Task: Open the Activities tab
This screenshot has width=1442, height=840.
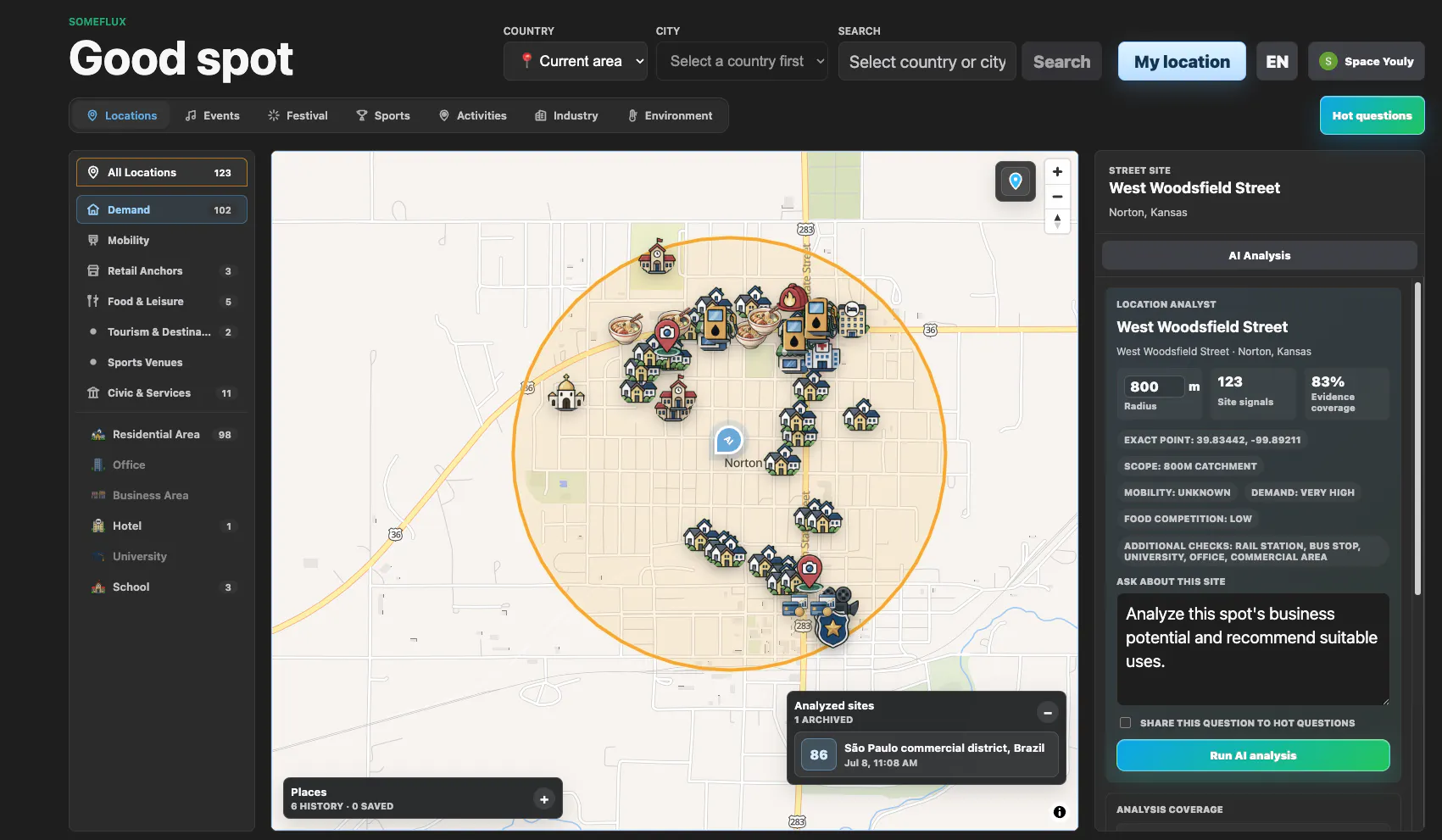Action: click(x=472, y=115)
